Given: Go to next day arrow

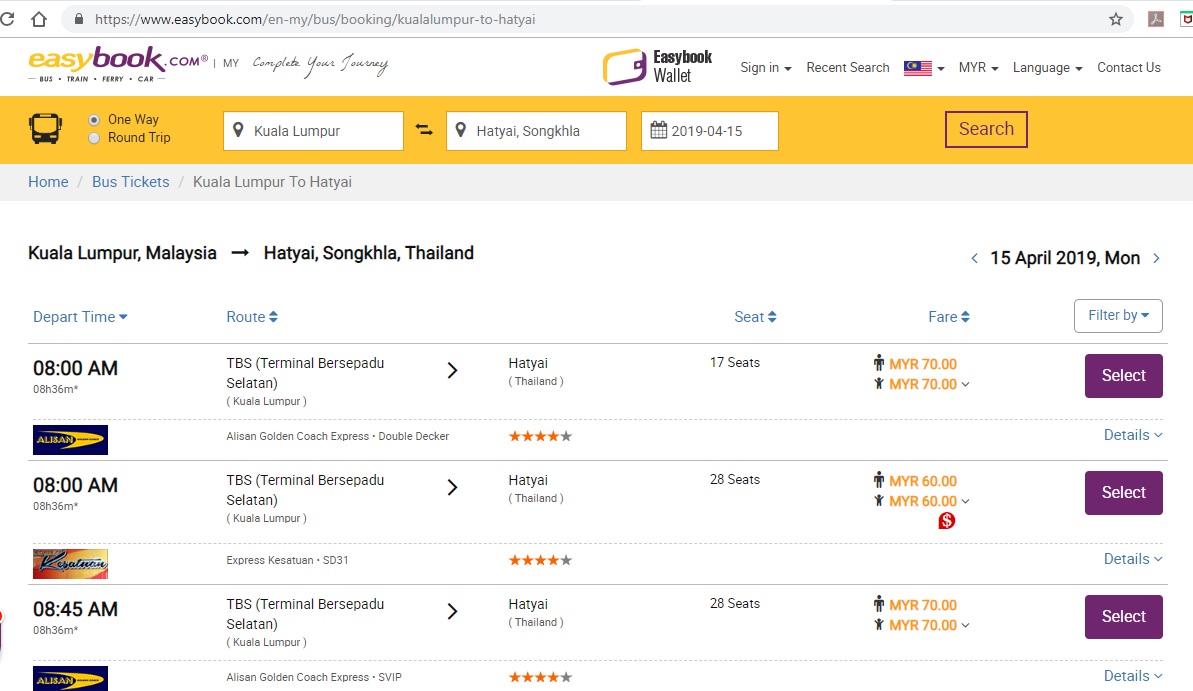Looking at the screenshot, I should (1156, 258).
